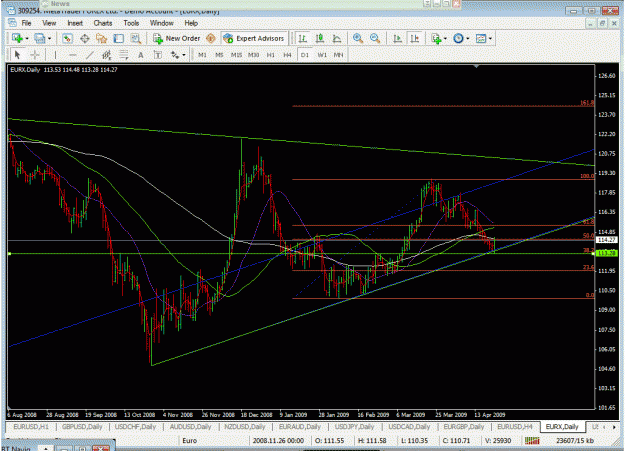Expand the Periods dropdown arrow
The width and height of the screenshot is (625, 451).
(x=468, y=39)
